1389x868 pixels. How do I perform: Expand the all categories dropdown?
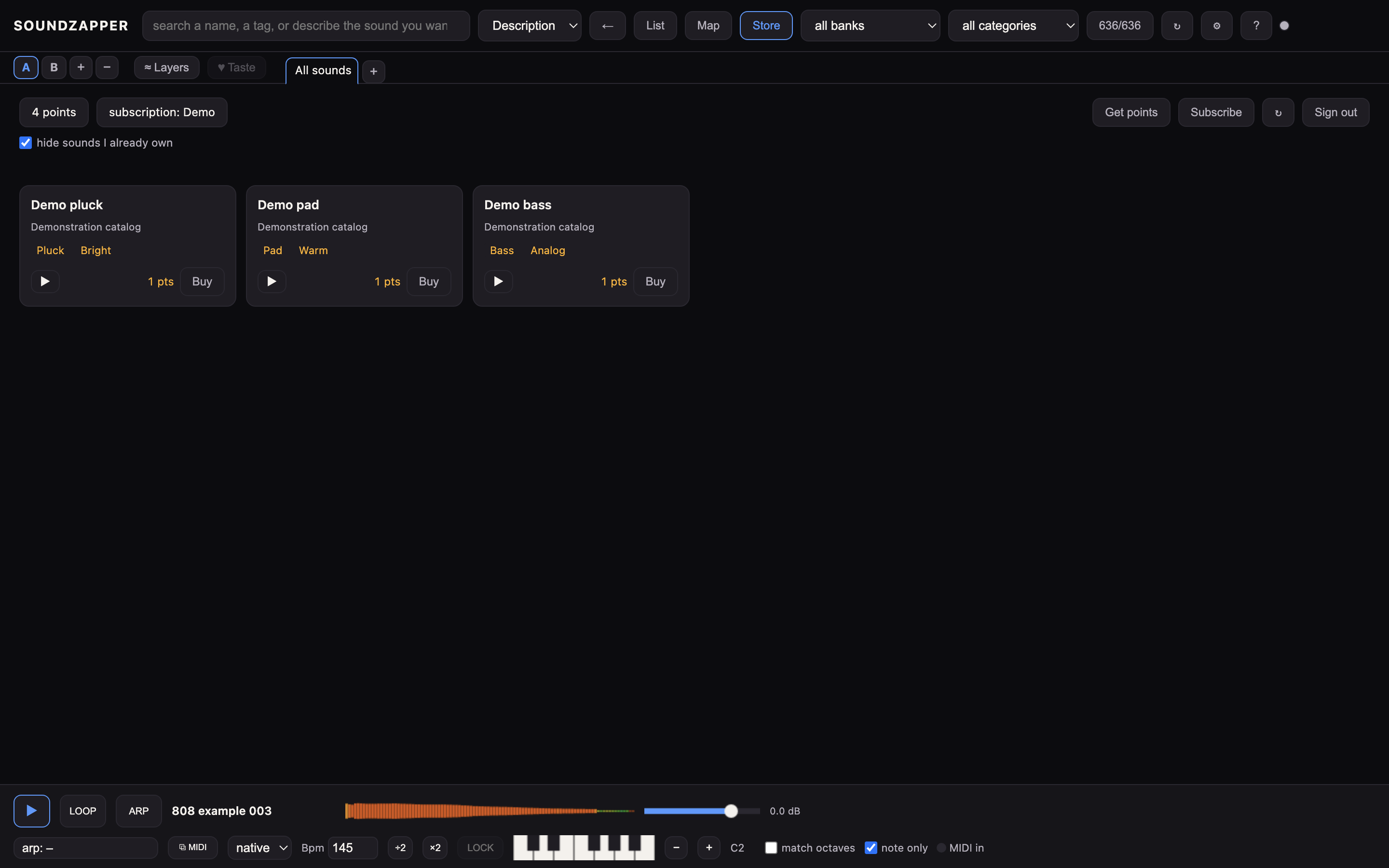click(x=1013, y=26)
